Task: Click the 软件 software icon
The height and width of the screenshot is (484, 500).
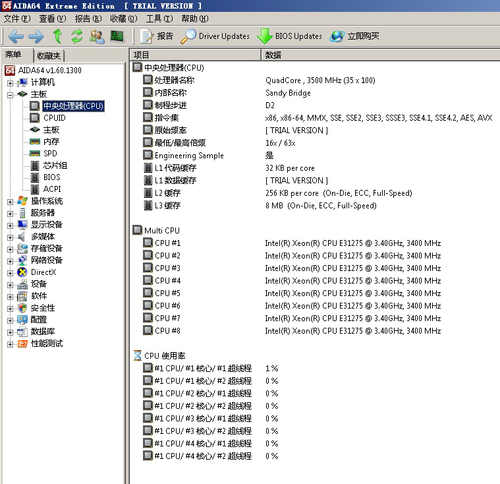Action: [x=22, y=296]
